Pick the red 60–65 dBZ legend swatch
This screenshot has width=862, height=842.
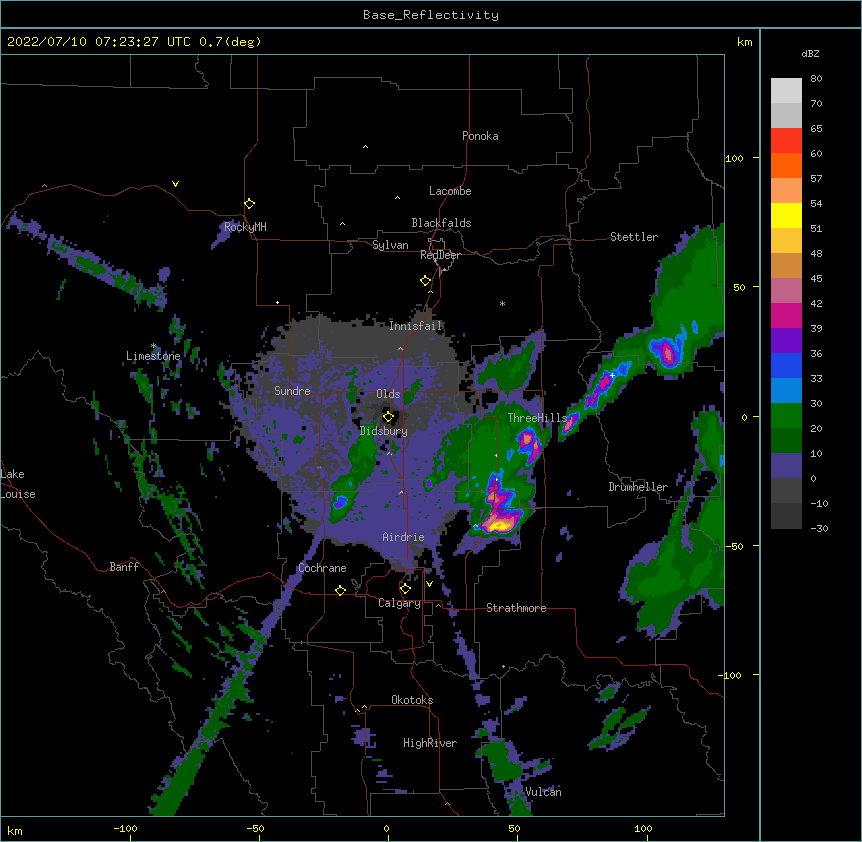(786, 141)
